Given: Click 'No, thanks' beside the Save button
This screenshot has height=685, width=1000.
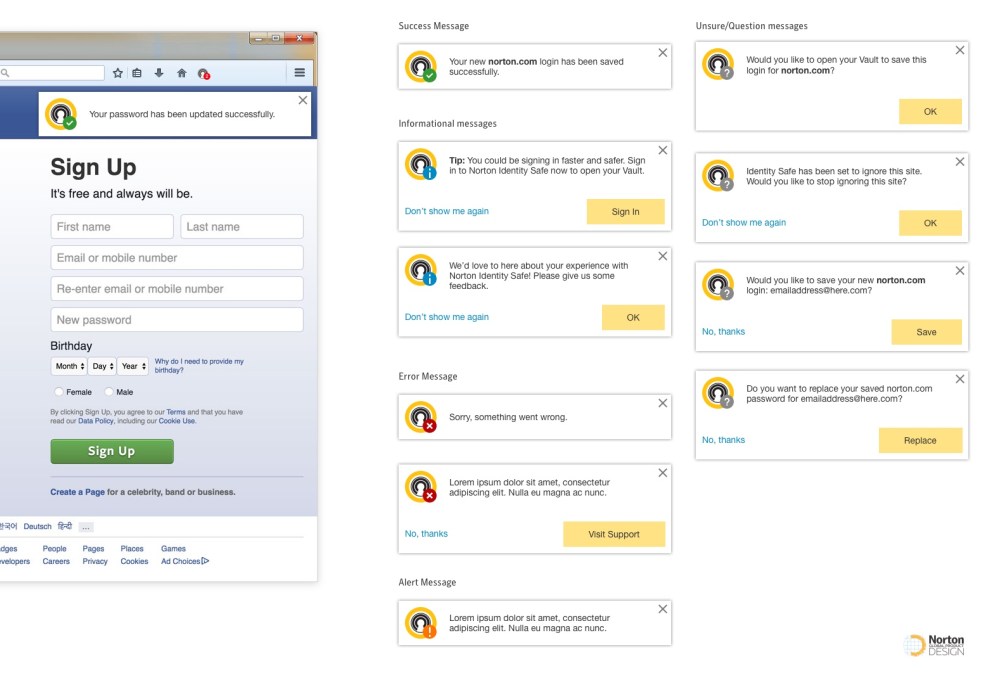Looking at the screenshot, I should click(x=723, y=332).
